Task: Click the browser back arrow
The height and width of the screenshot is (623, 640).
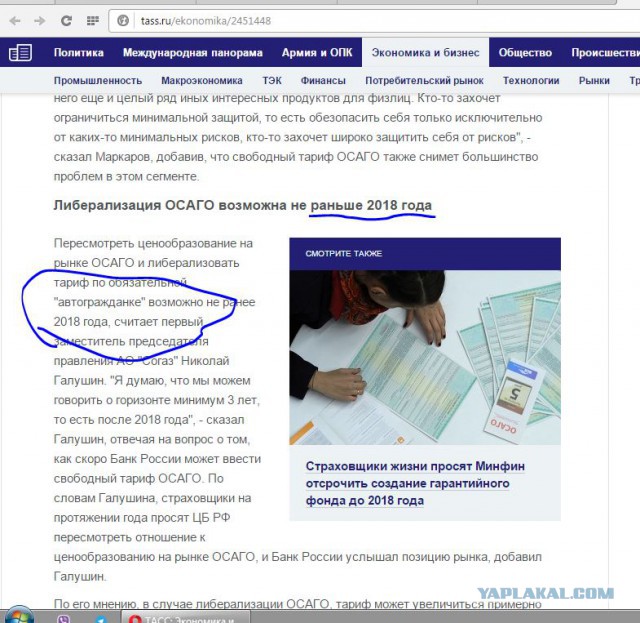Action: pyautogui.click(x=15, y=21)
